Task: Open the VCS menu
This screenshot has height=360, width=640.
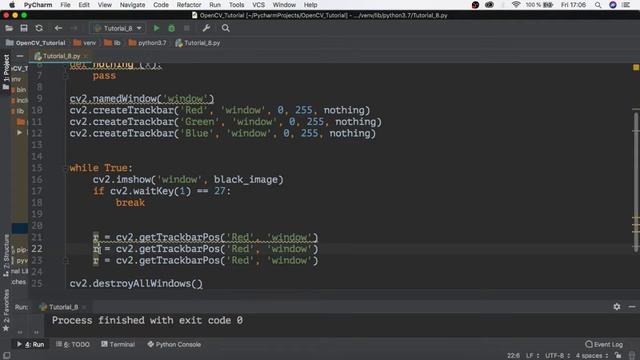Action: 258,5
